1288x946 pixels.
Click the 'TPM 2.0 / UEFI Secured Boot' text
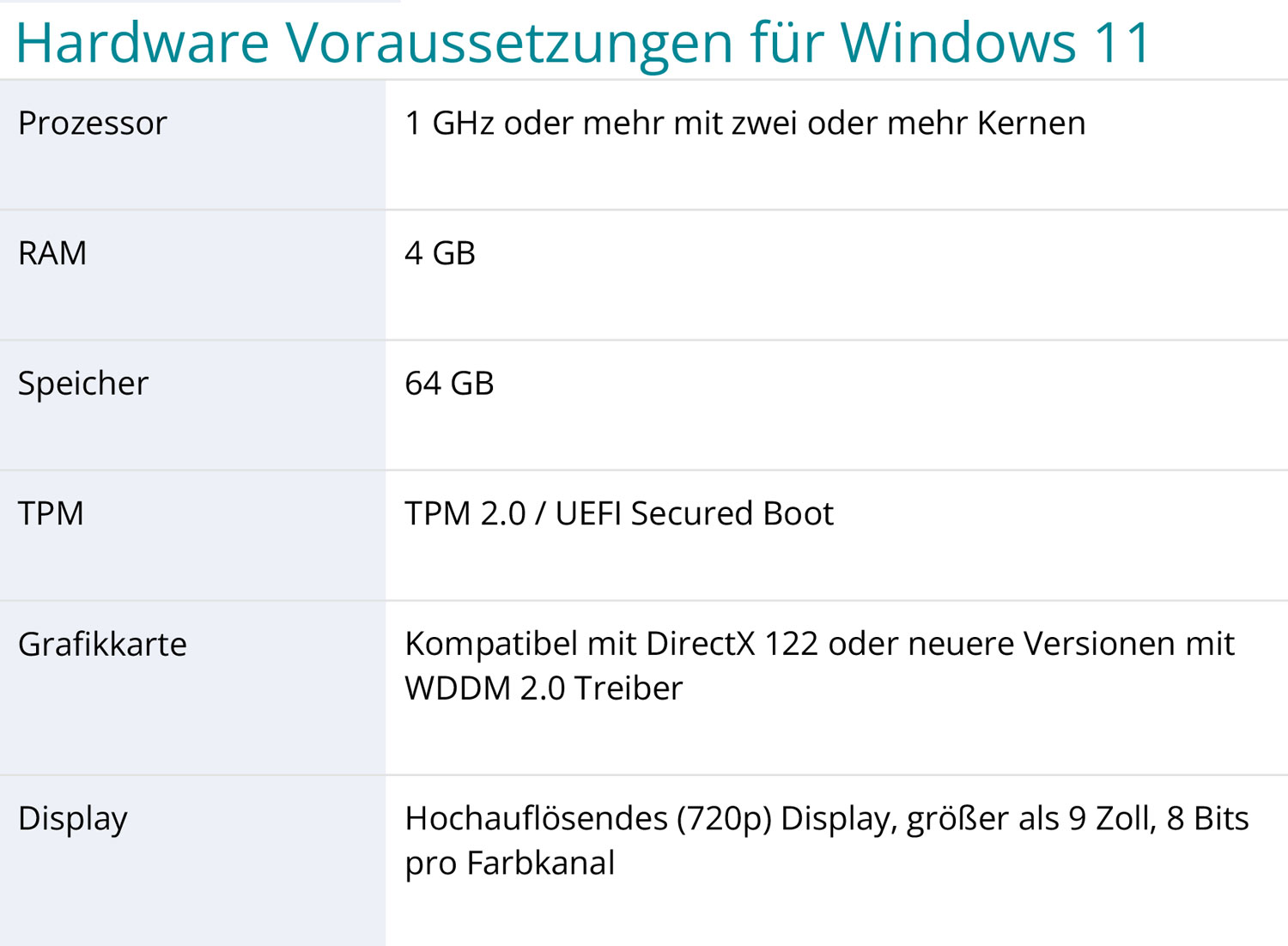click(x=619, y=513)
